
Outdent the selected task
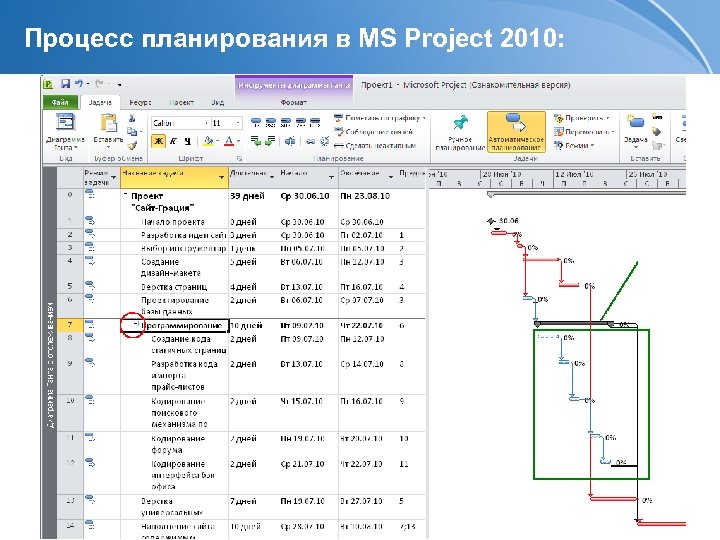(255, 141)
